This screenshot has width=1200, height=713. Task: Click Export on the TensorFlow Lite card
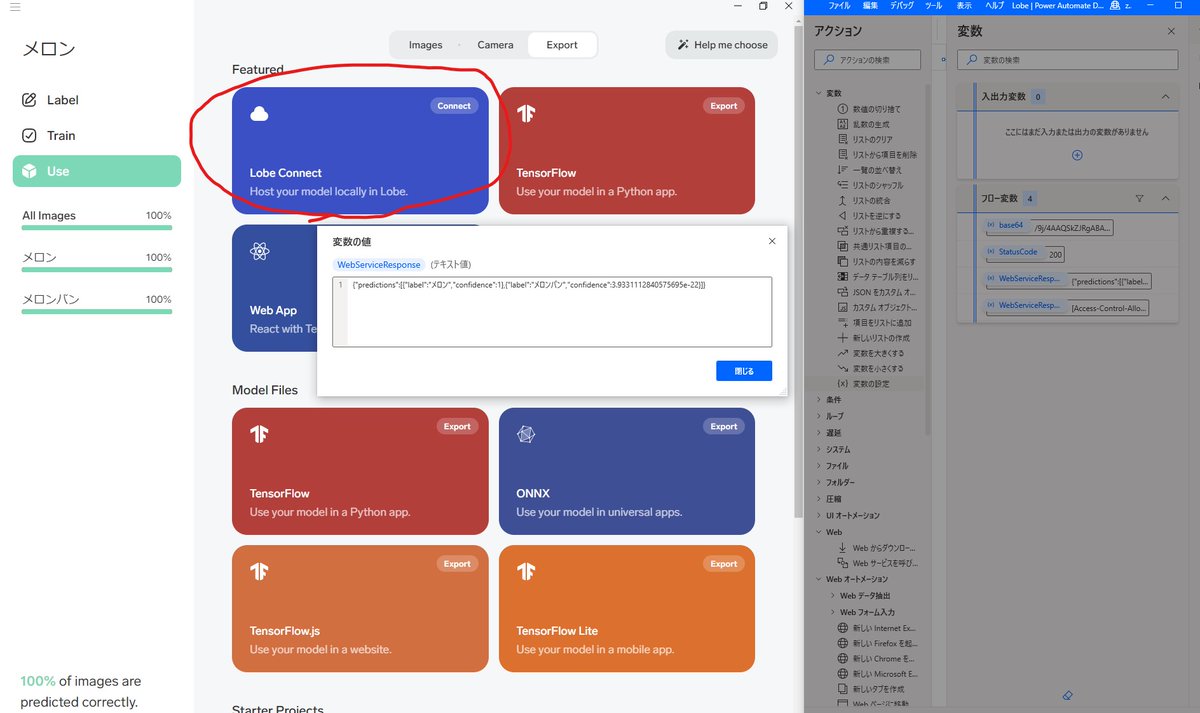[x=723, y=564]
